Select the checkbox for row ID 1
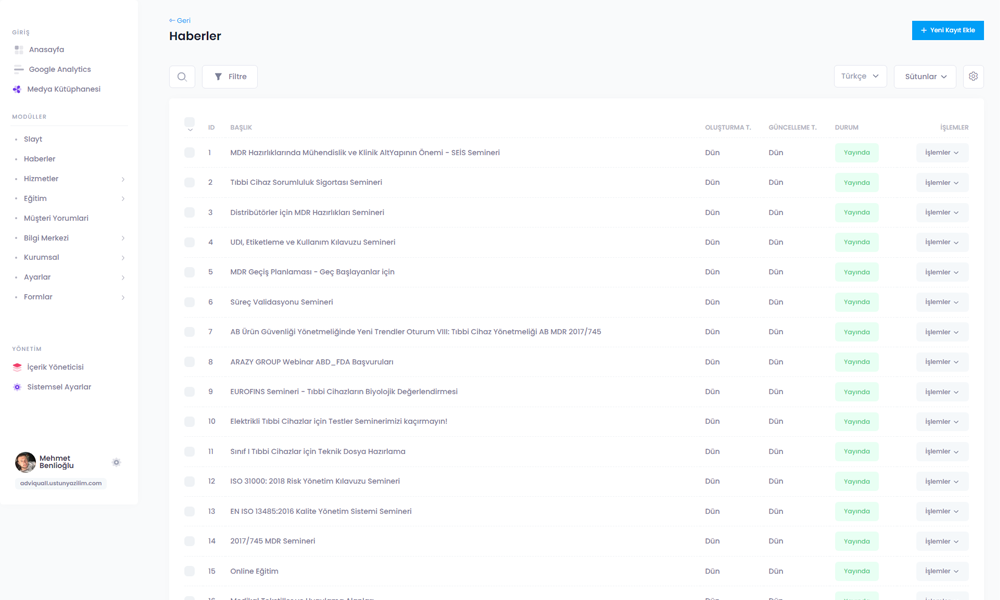Image resolution: width=1000 pixels, height=600 pixels. (x=189, y=153)
